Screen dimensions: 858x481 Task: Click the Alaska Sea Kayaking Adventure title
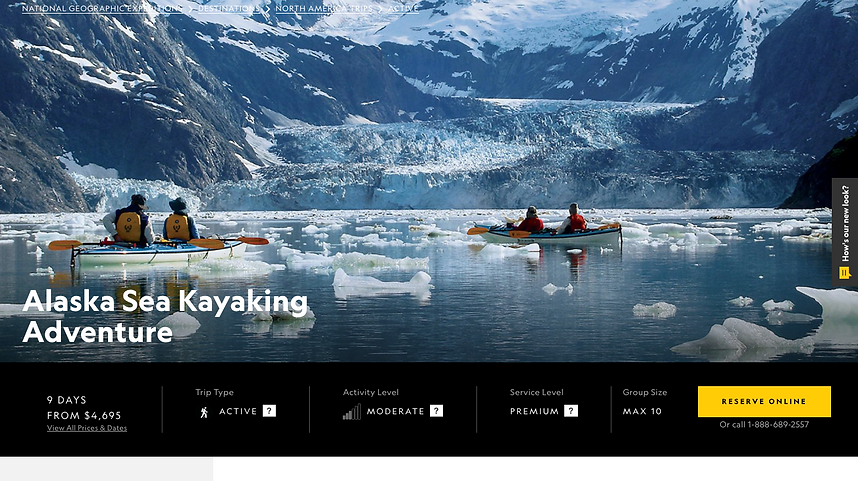pos(165,316)
